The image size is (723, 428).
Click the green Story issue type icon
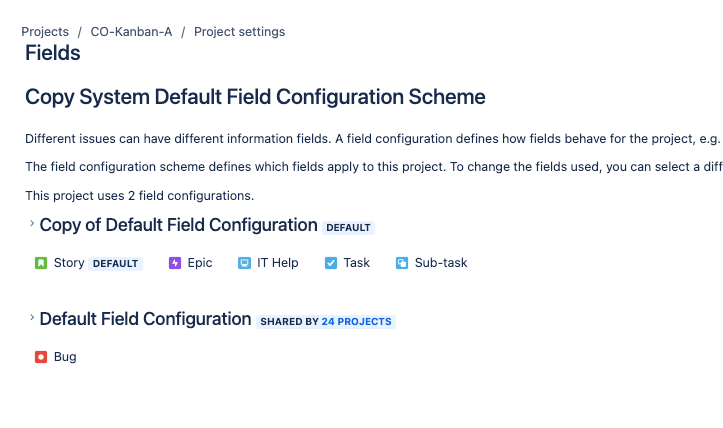coord(41,263)
